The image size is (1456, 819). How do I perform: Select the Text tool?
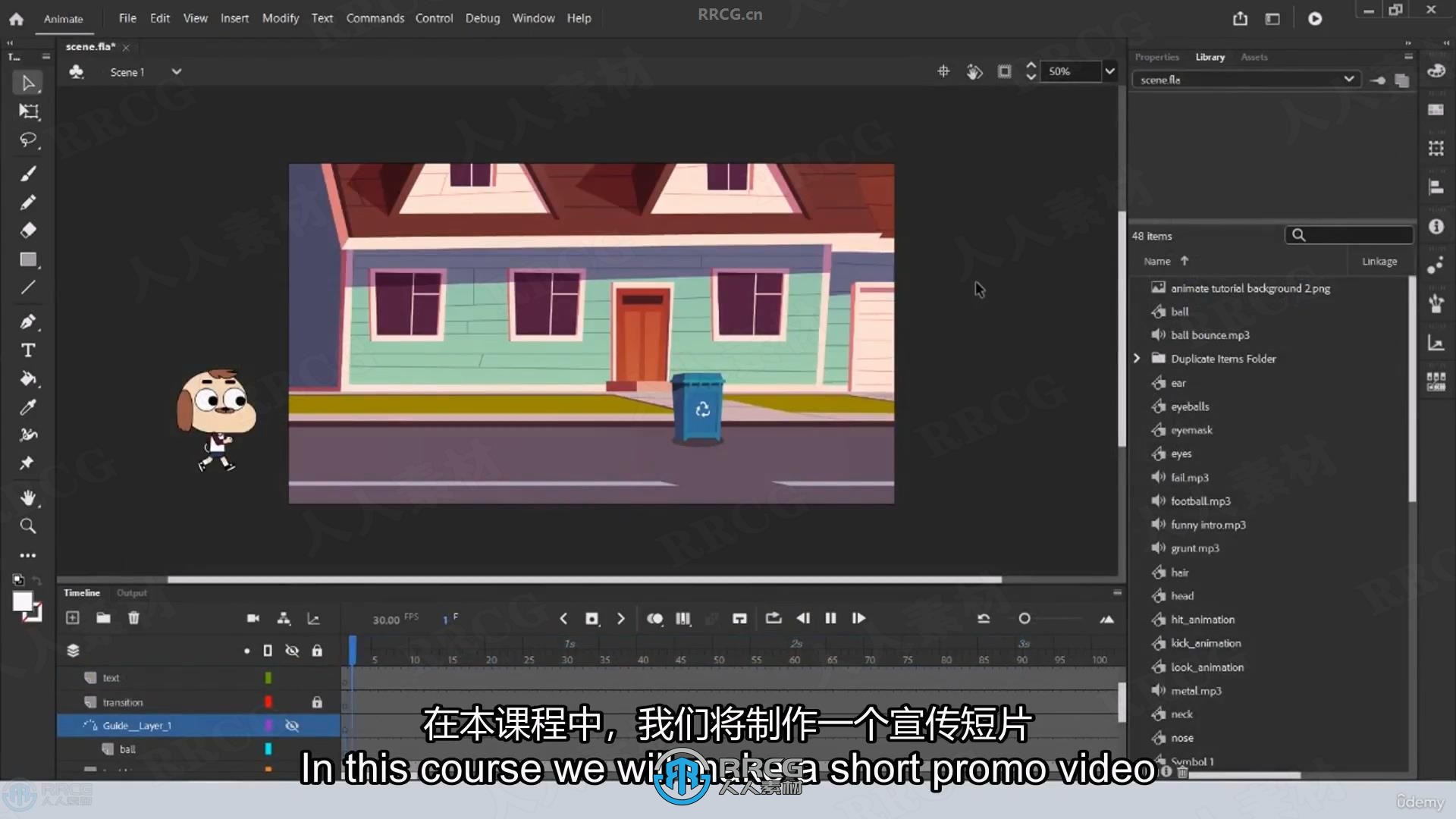28,350
